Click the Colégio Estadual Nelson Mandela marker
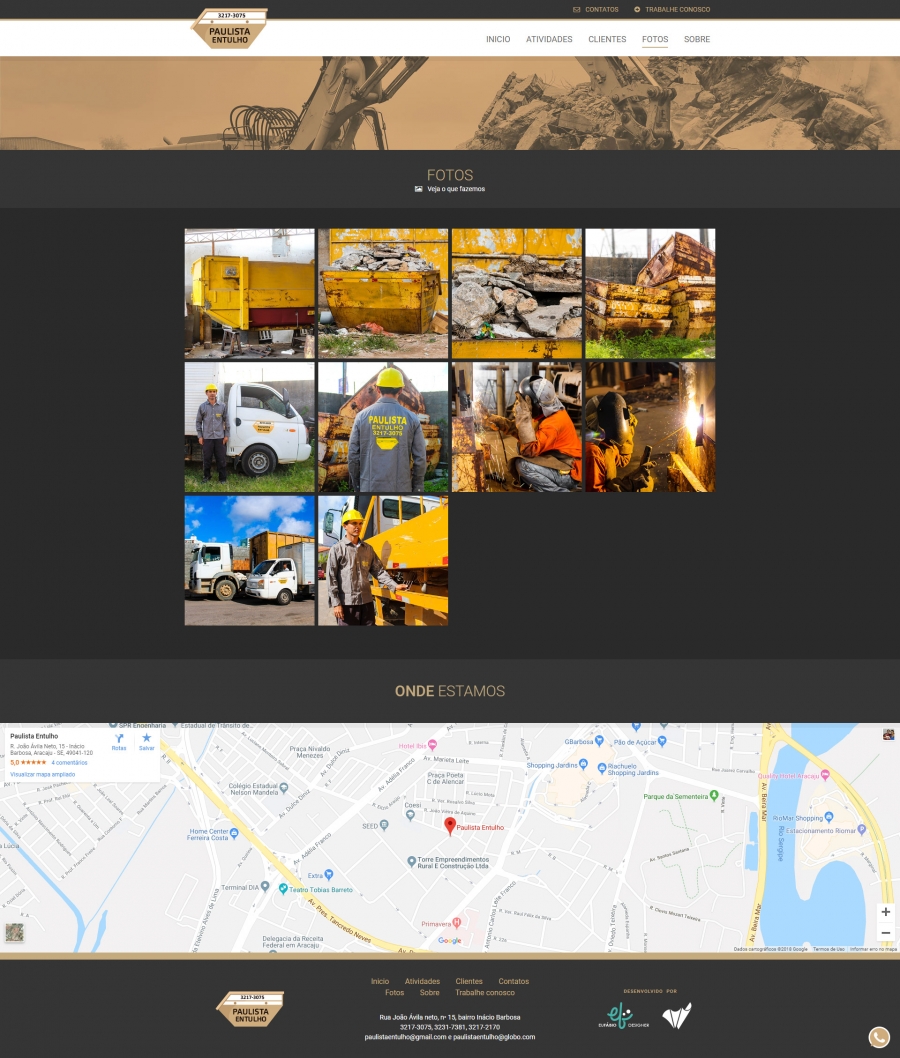900x1058 pixels. tap(283, 787)
